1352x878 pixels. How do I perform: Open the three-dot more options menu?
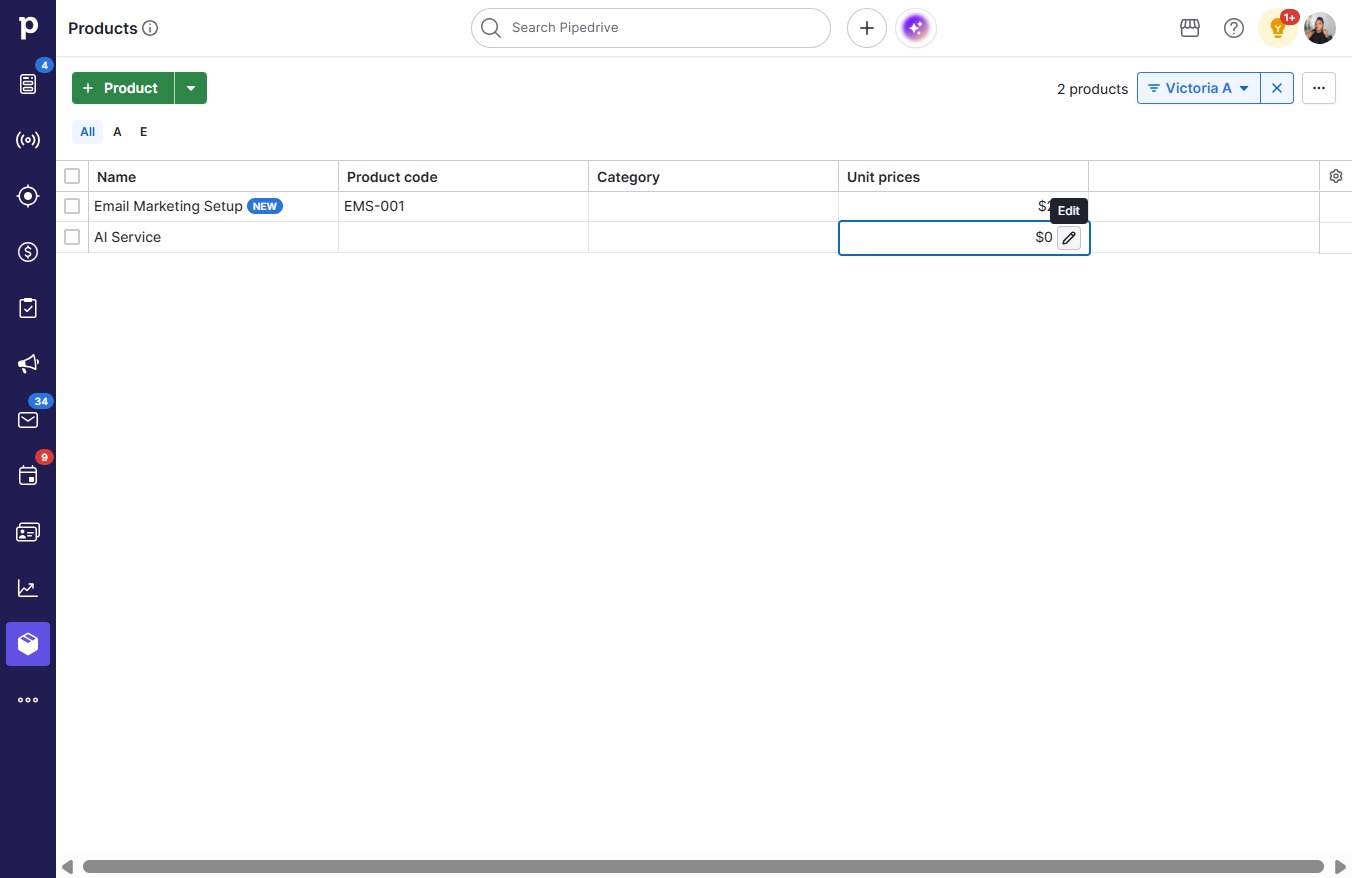1319,88
